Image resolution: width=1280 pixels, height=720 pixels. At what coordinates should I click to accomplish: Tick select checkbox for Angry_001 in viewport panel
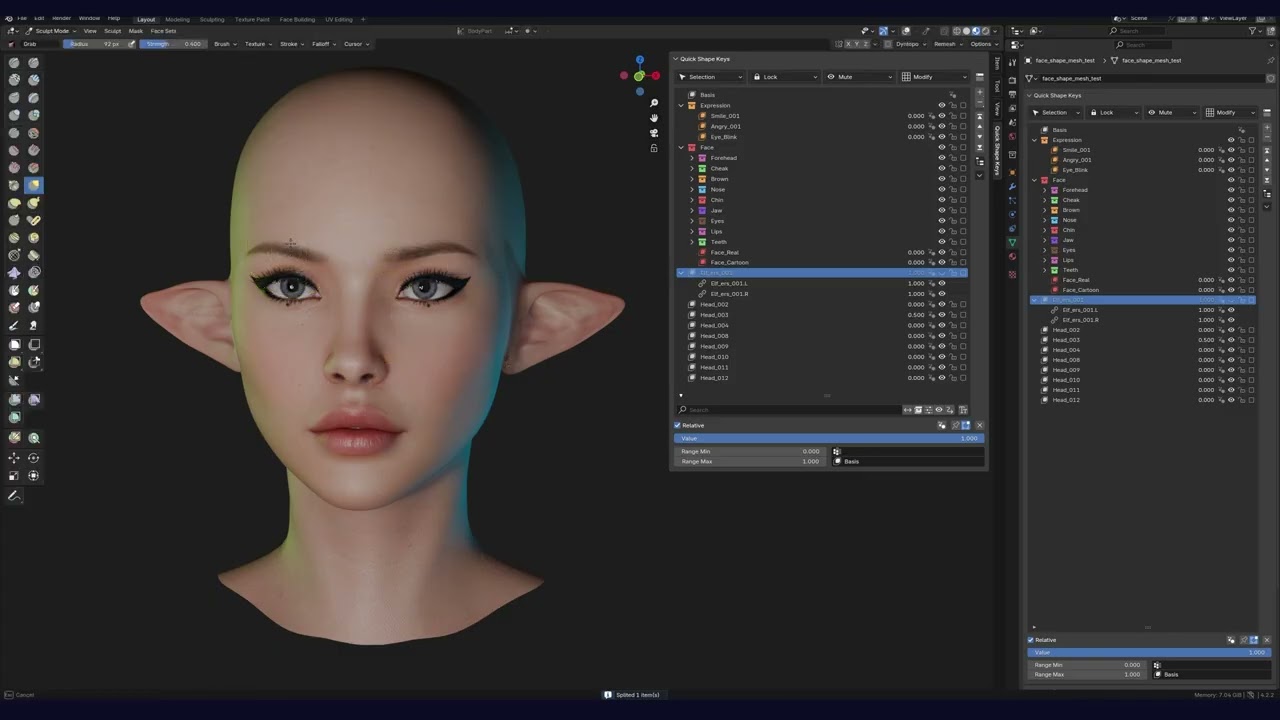point(963,126)
